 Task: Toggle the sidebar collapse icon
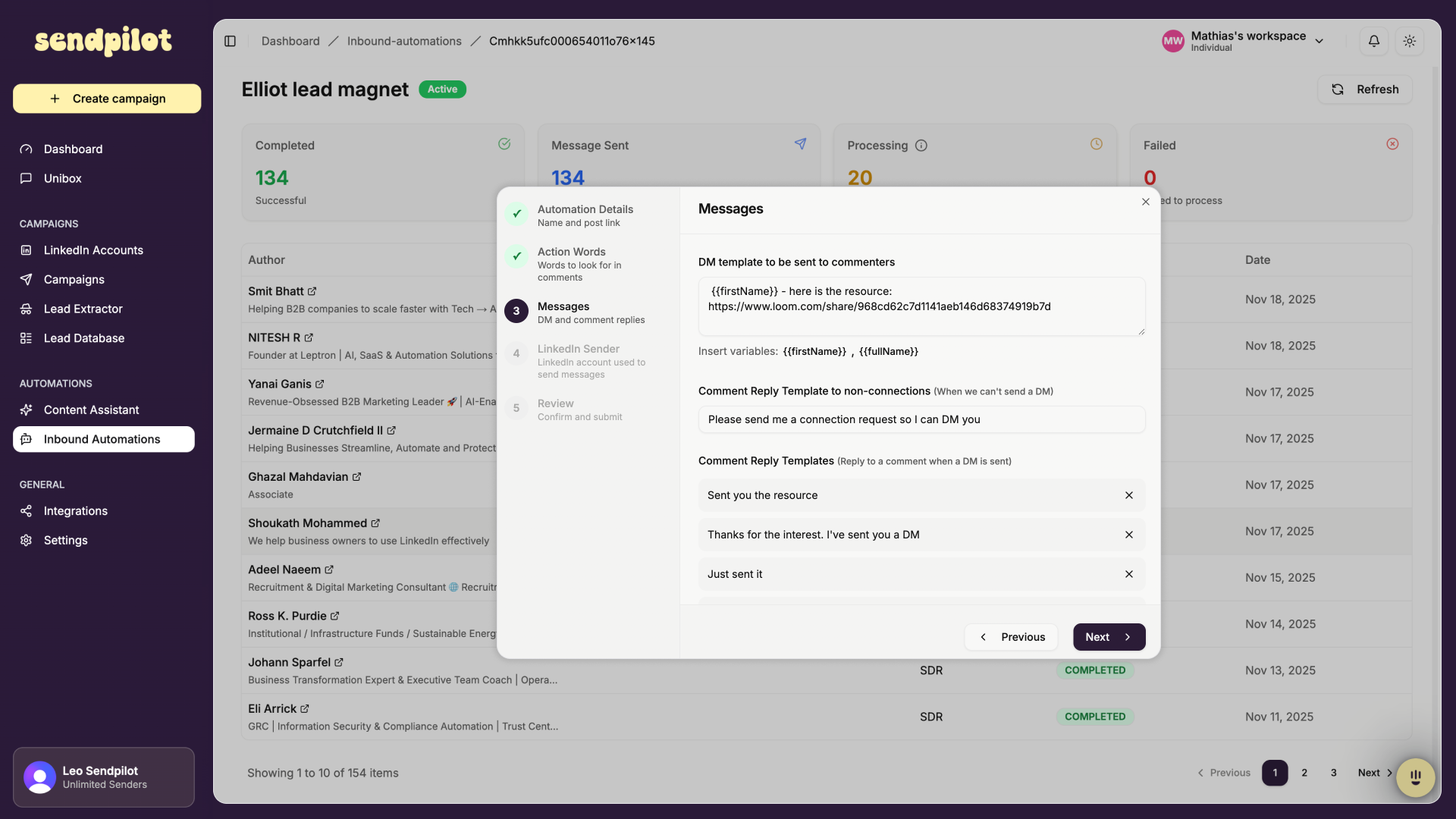231,41
